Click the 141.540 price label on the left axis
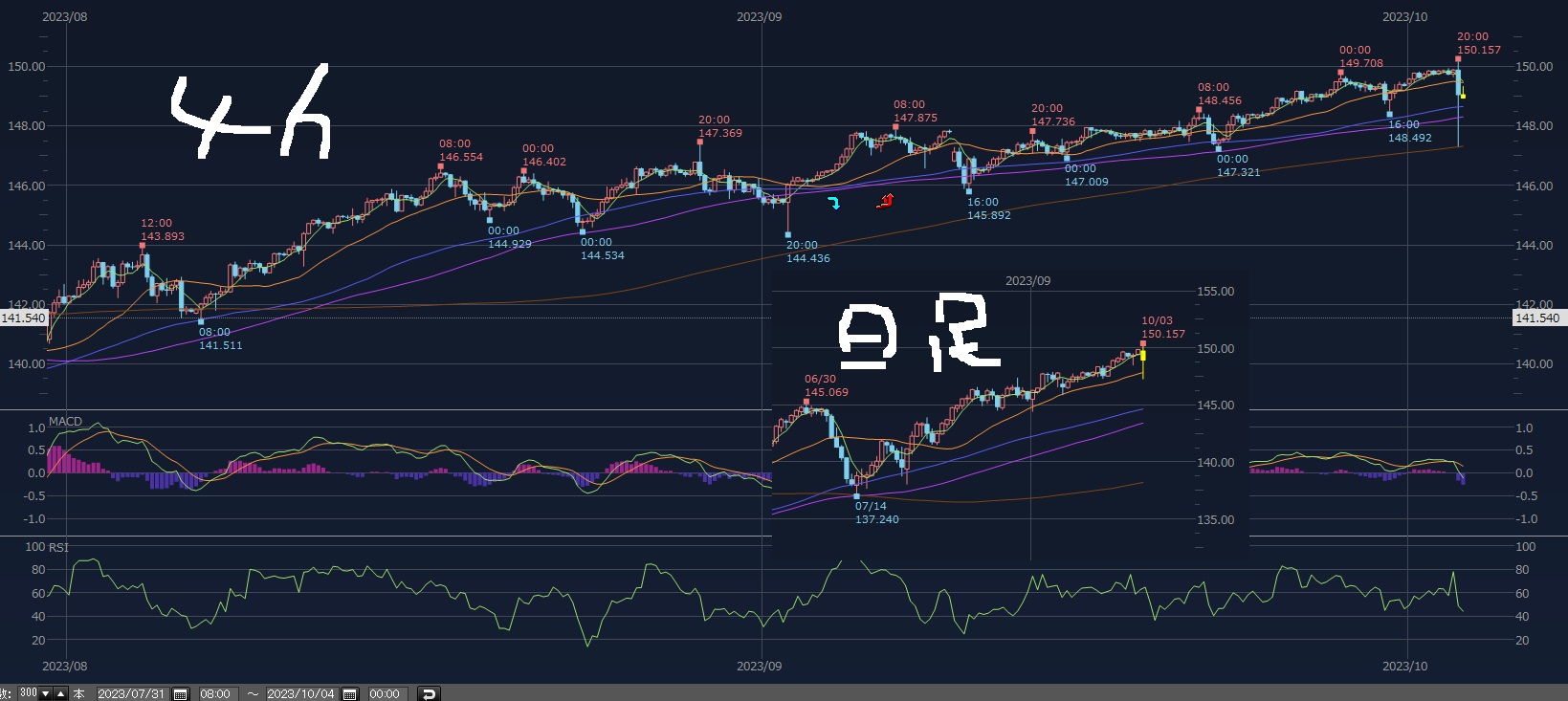The height and width of the screenshot is (701, 1568). pos(24,318)
